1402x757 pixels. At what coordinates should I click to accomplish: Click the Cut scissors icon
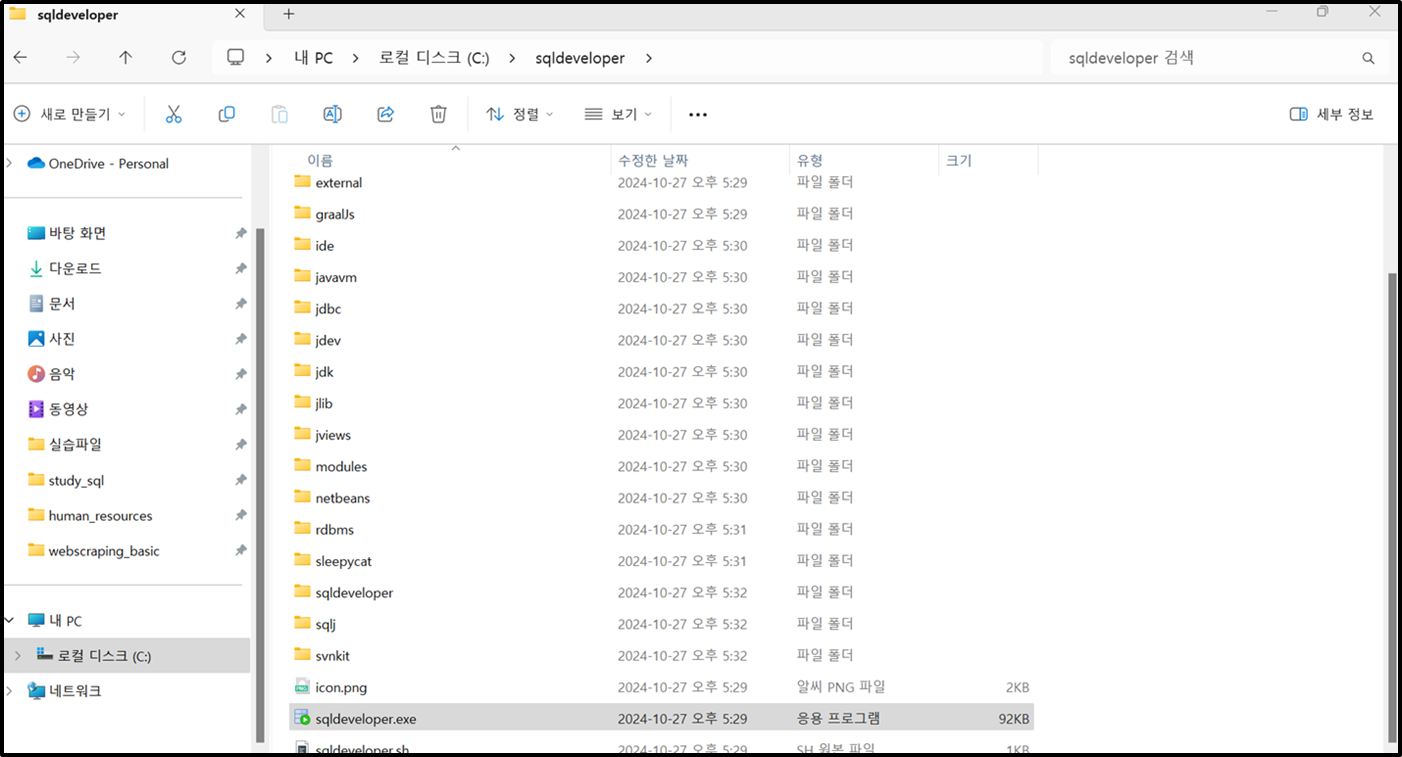point(174,114)
